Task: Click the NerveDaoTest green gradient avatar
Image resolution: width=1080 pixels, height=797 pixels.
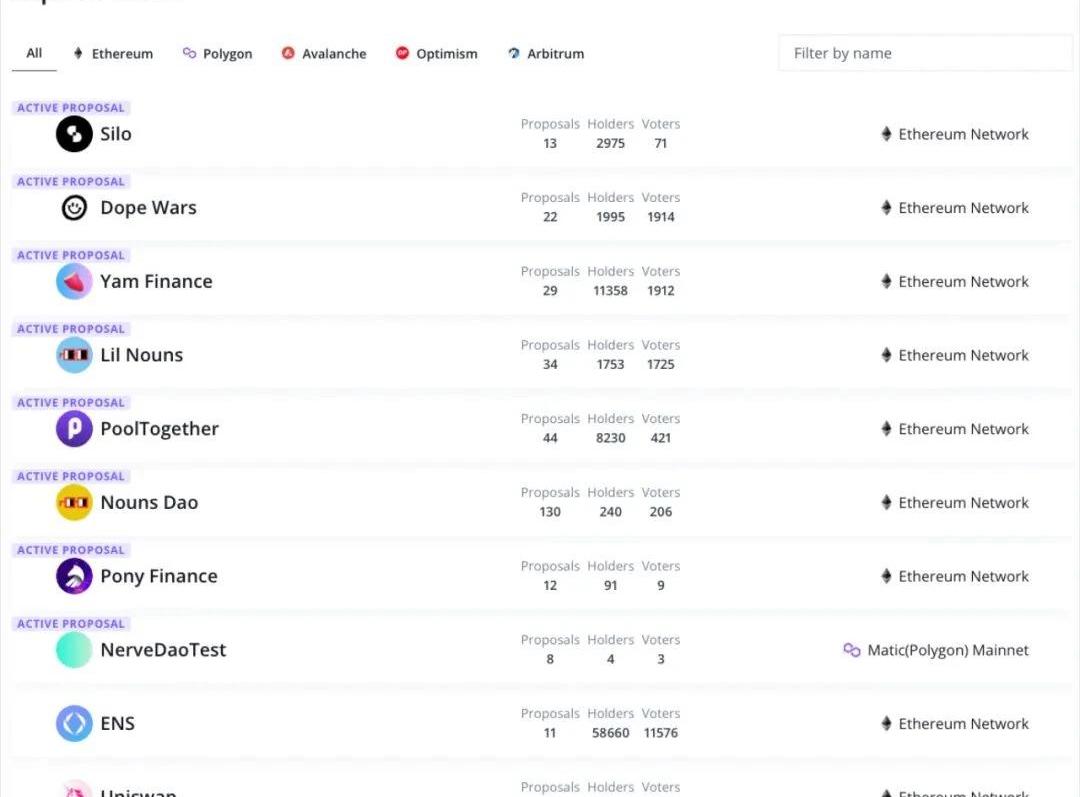Action: click(74, 650)
